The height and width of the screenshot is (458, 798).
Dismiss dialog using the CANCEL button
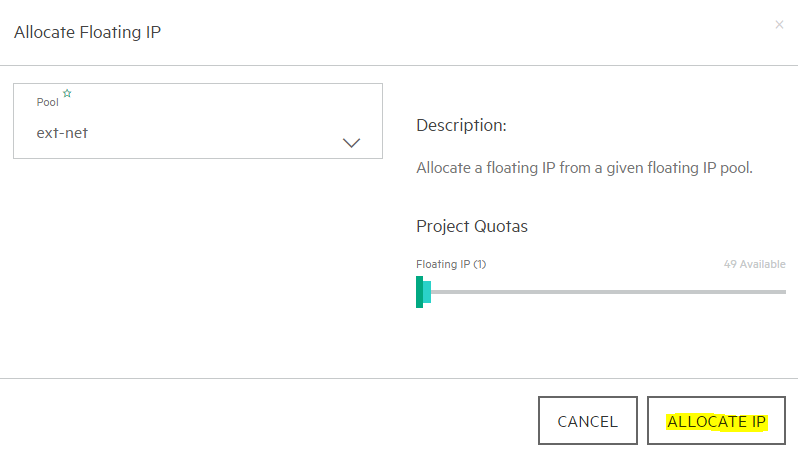coord(588,420)
